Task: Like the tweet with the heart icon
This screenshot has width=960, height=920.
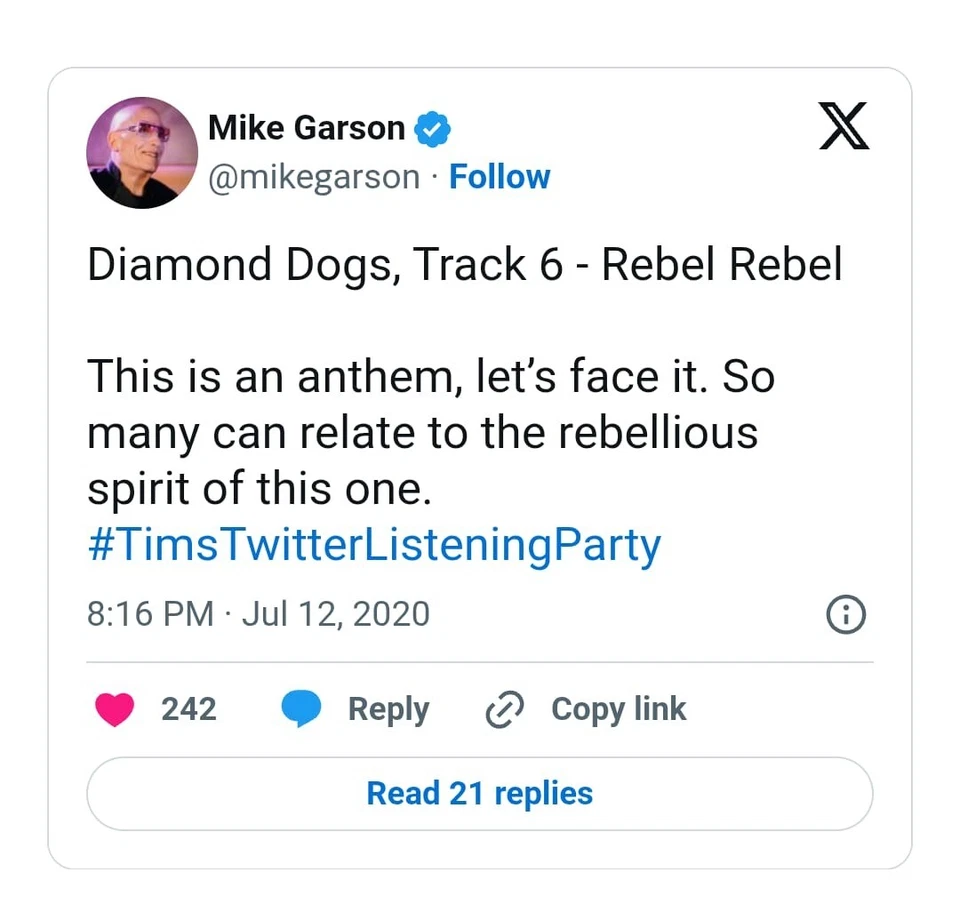Action: point(115,709)
